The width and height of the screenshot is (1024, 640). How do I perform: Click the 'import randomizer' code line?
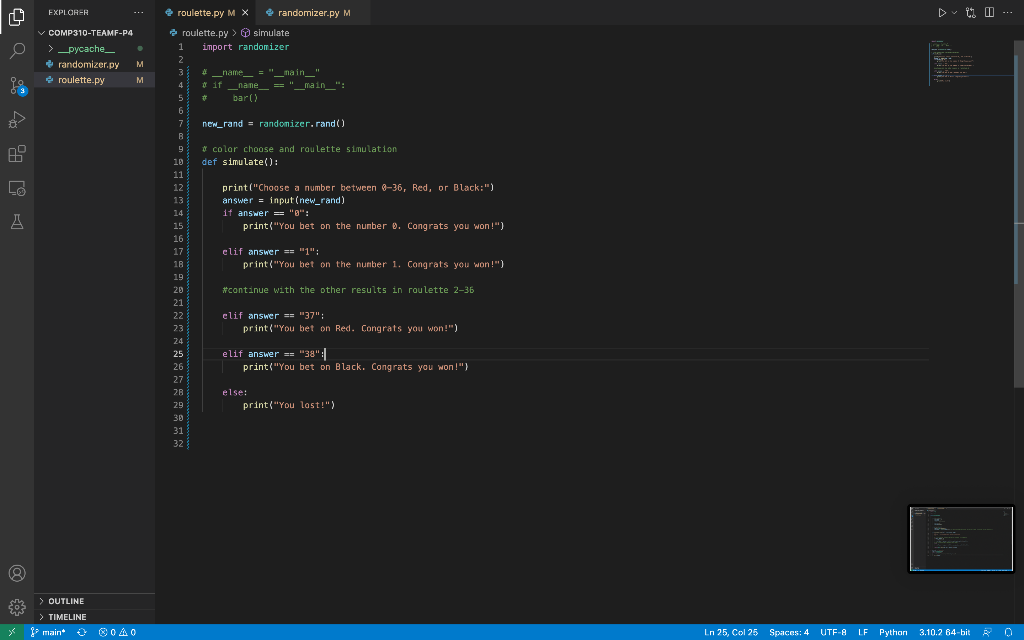pyautogui.click(x=245, y=47)
